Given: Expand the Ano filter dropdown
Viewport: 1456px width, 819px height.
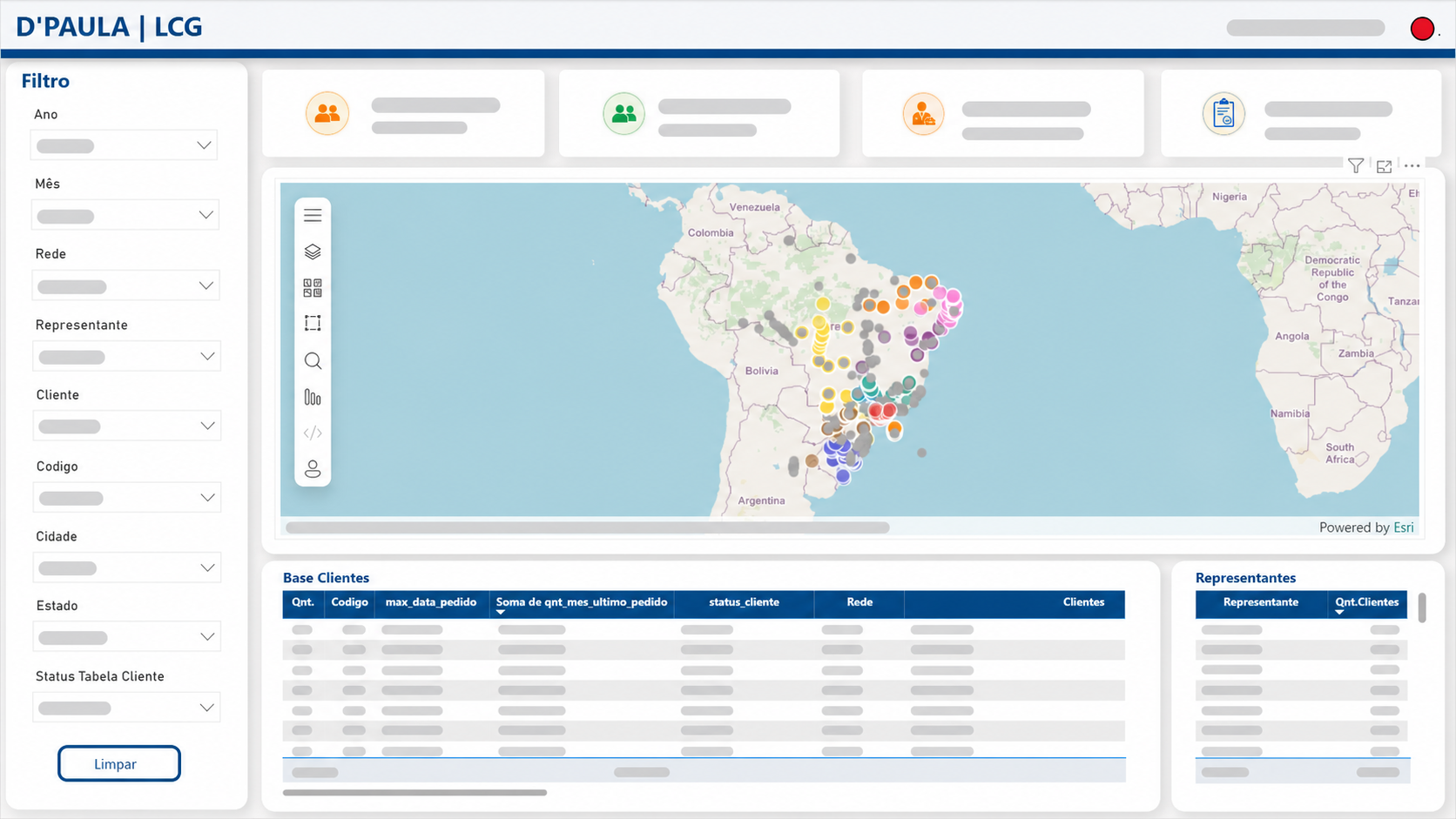Looking at the screenshot, I should 124,145.
